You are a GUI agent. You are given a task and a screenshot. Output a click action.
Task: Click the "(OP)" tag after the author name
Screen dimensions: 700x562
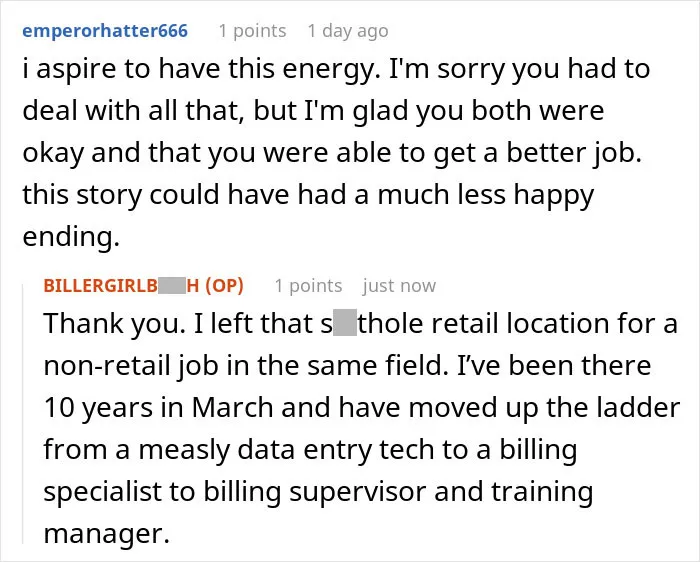[224, 286]
